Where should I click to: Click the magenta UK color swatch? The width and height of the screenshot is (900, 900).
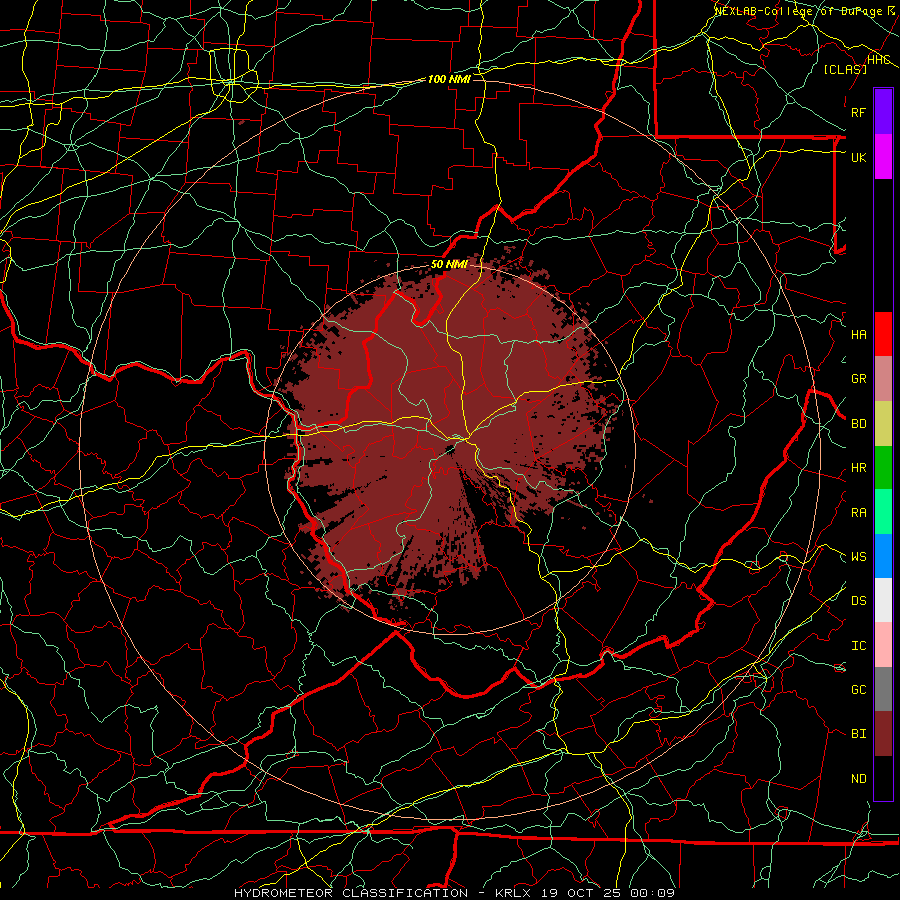tap(883, 157)
